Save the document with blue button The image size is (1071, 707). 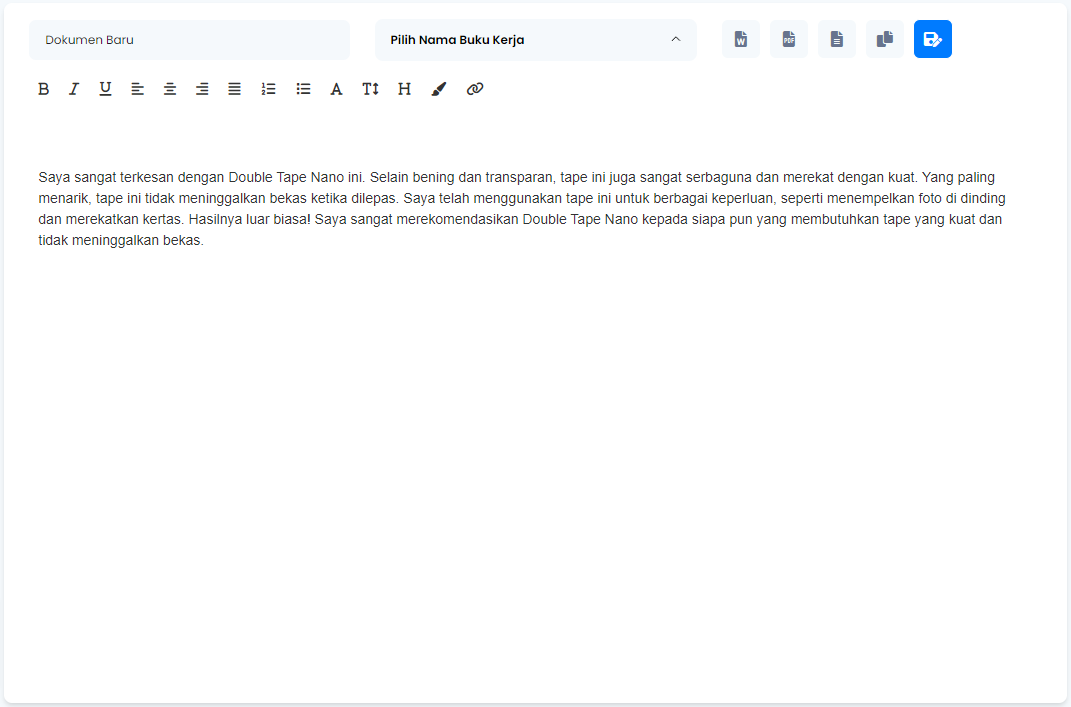pos(933,39)
